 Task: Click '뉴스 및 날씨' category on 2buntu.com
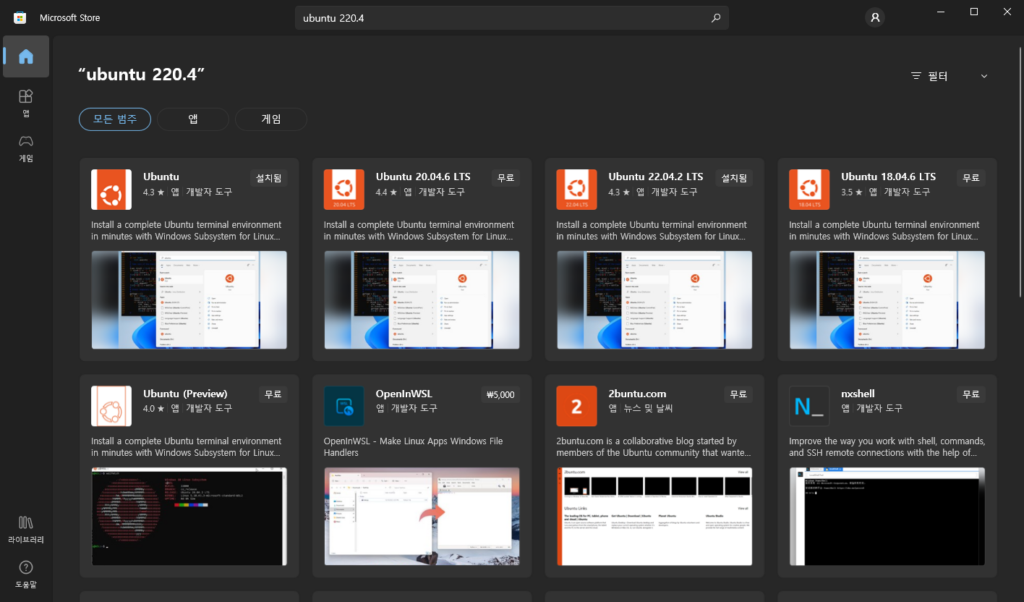pos(648,408)
